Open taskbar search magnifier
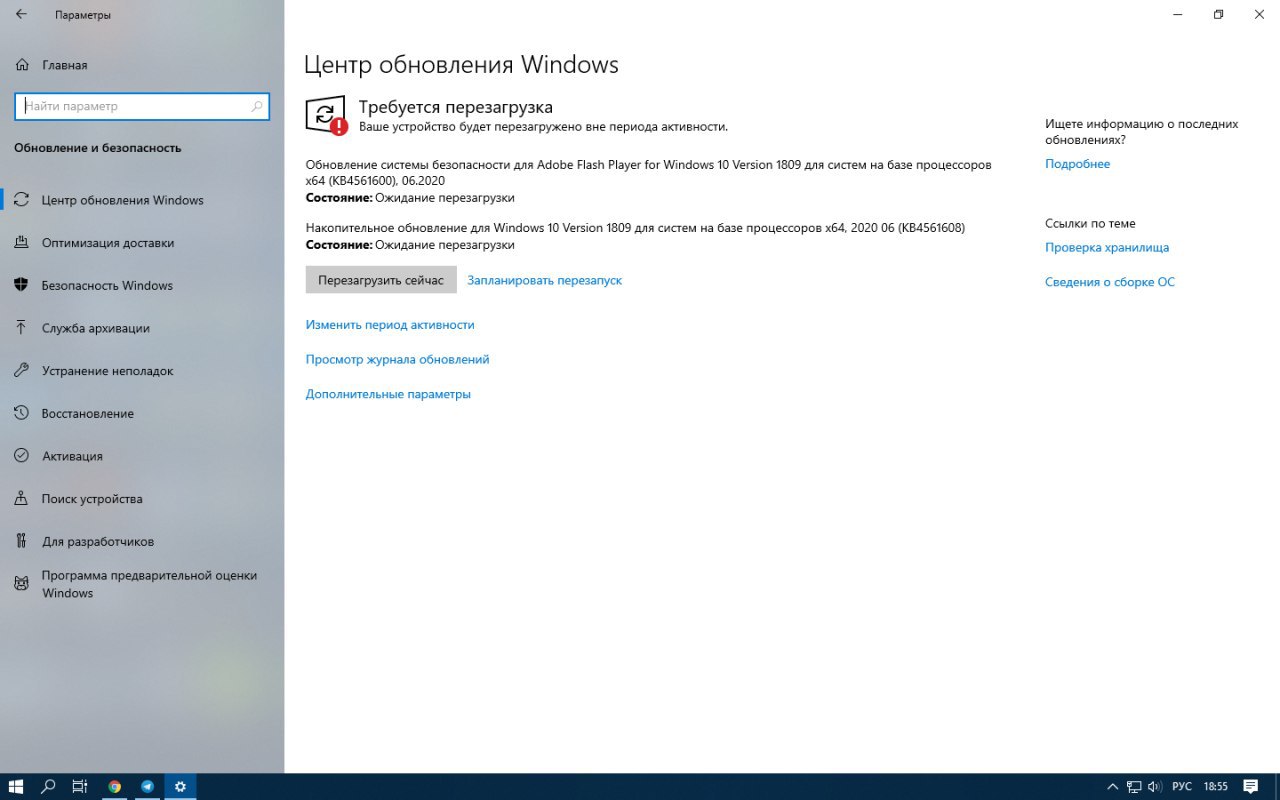The height and width of the screenshot is (800, 1280). [x=48, y=787]
